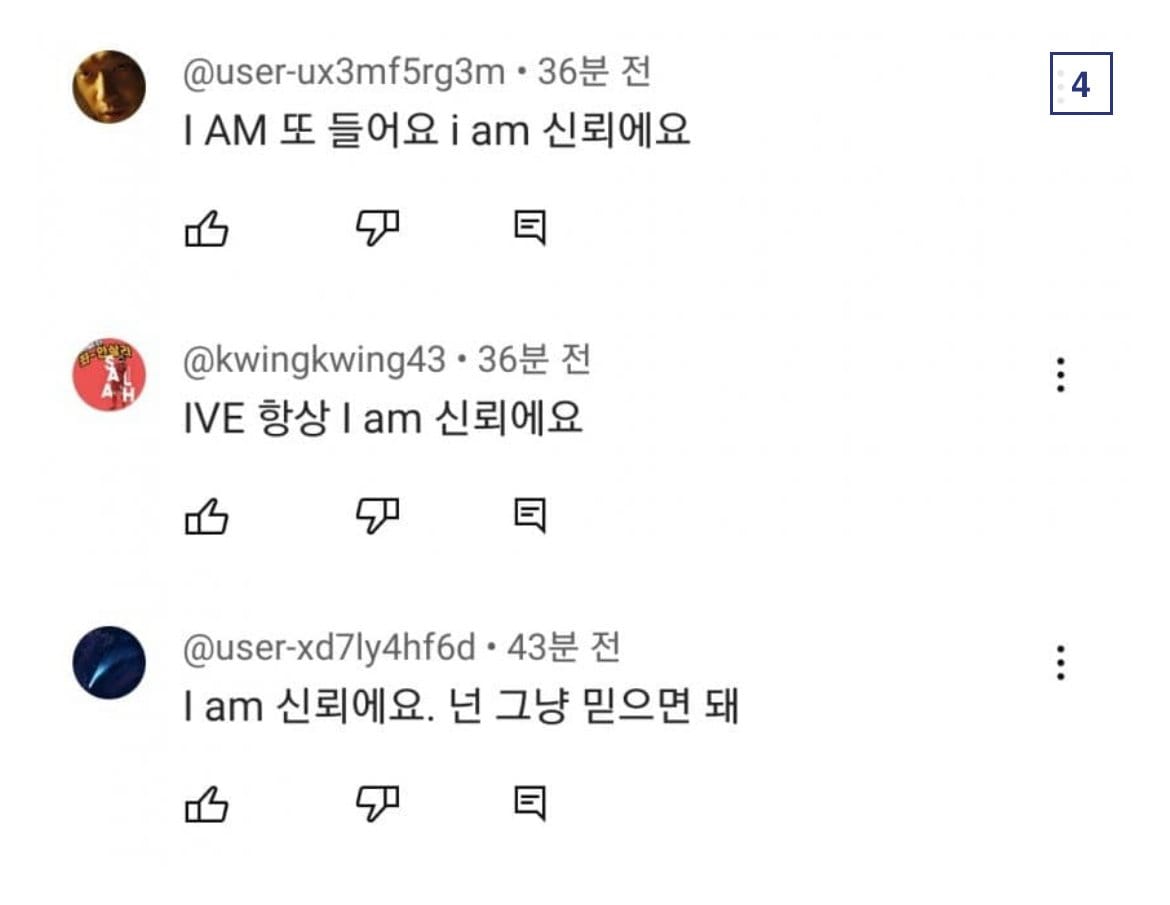The width and height of the screenshot is (1170, 905).
Task: Click the boxed number 4 badge
Action: pos(1080,84)
